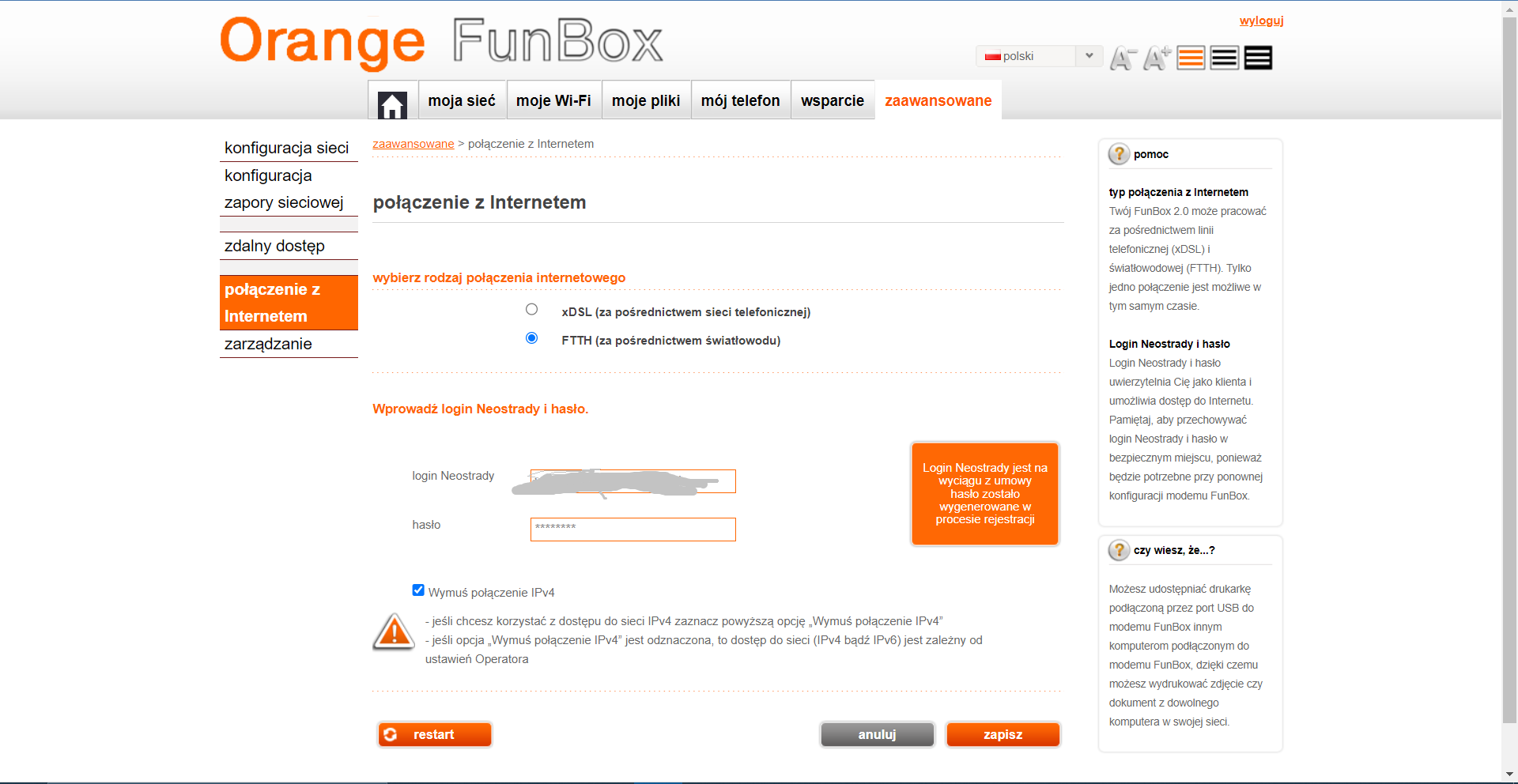Image resolution: width=1518 pixels, height=784 pixels.
Task: Click the IPv4 warning triangle icon
Action: (394, 631)
